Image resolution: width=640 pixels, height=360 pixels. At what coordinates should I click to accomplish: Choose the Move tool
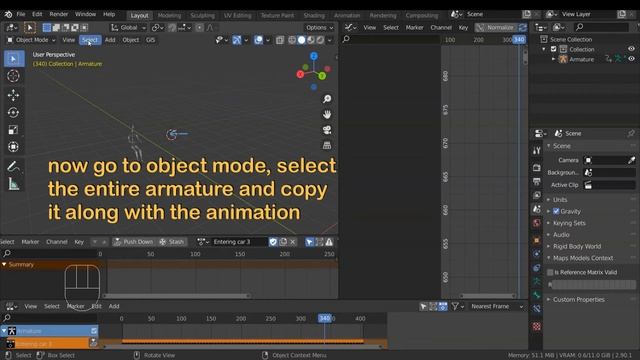13,95
